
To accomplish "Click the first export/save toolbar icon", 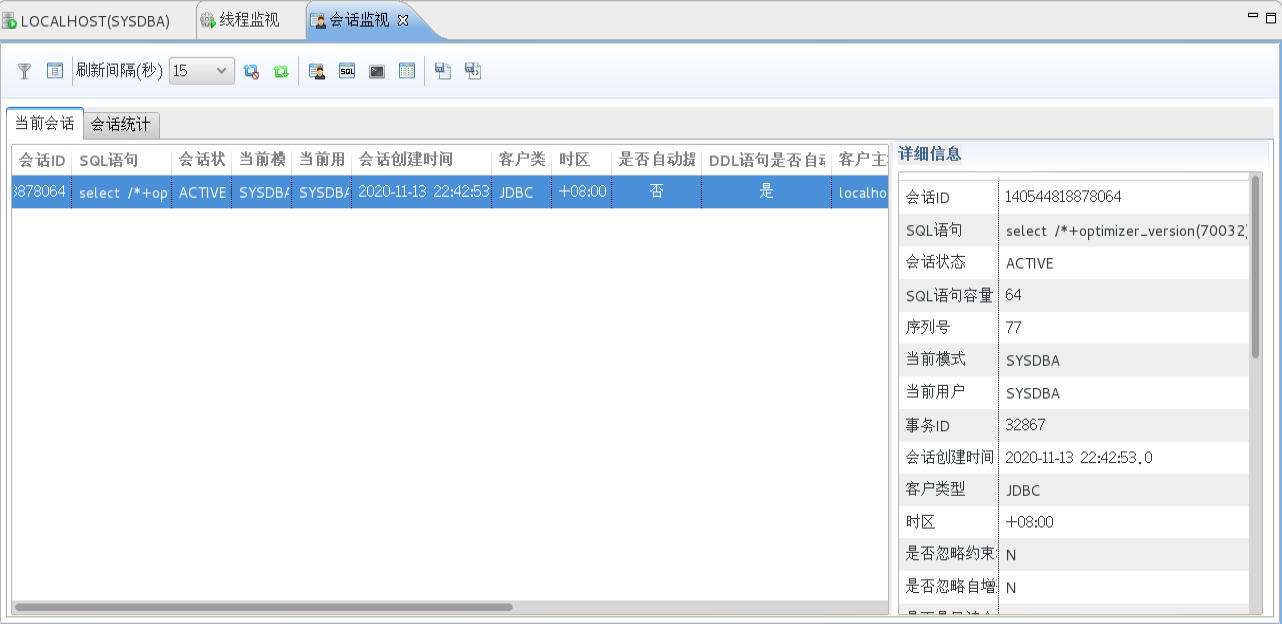I will coord(443,71).
